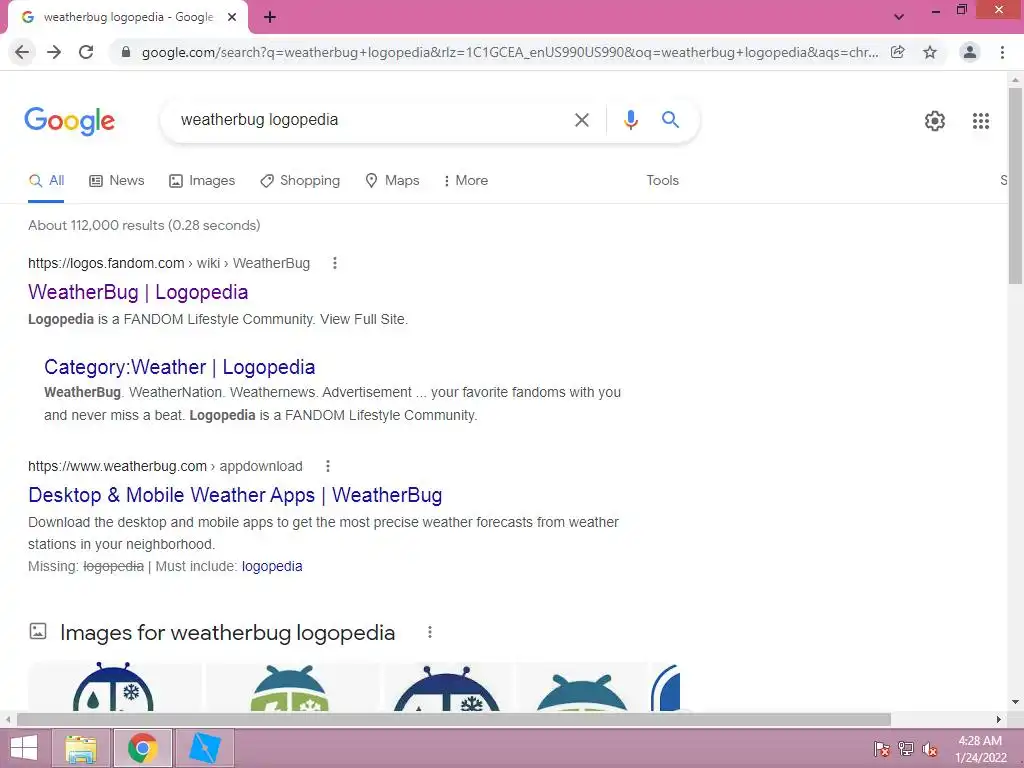Click logos.fandom.com breadcrumb URL text
Image resolution: width=1024 pixels, height=768 pixels.
(x=169, y=263)
